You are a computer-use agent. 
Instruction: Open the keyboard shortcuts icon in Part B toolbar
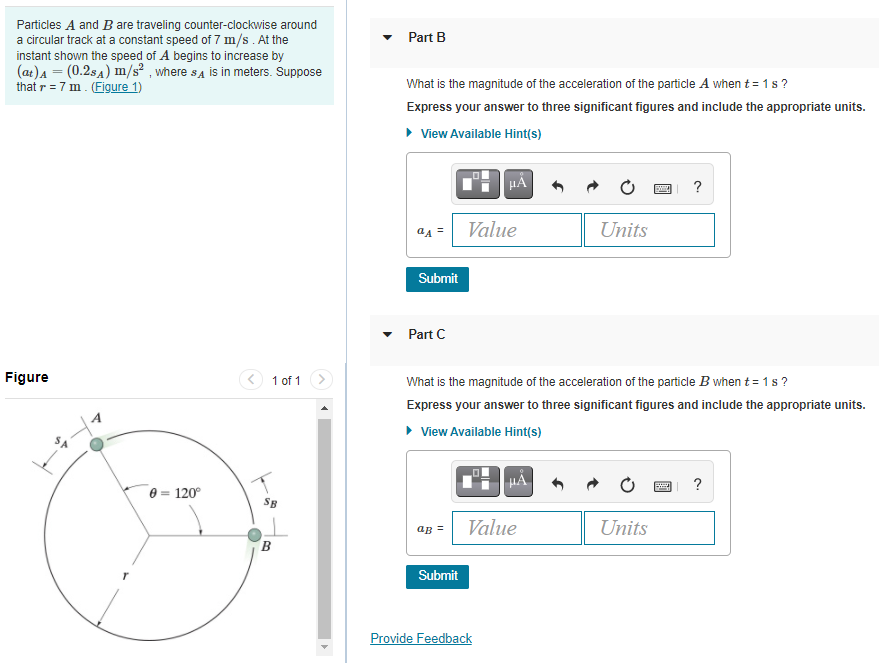(x=661, y=184)
